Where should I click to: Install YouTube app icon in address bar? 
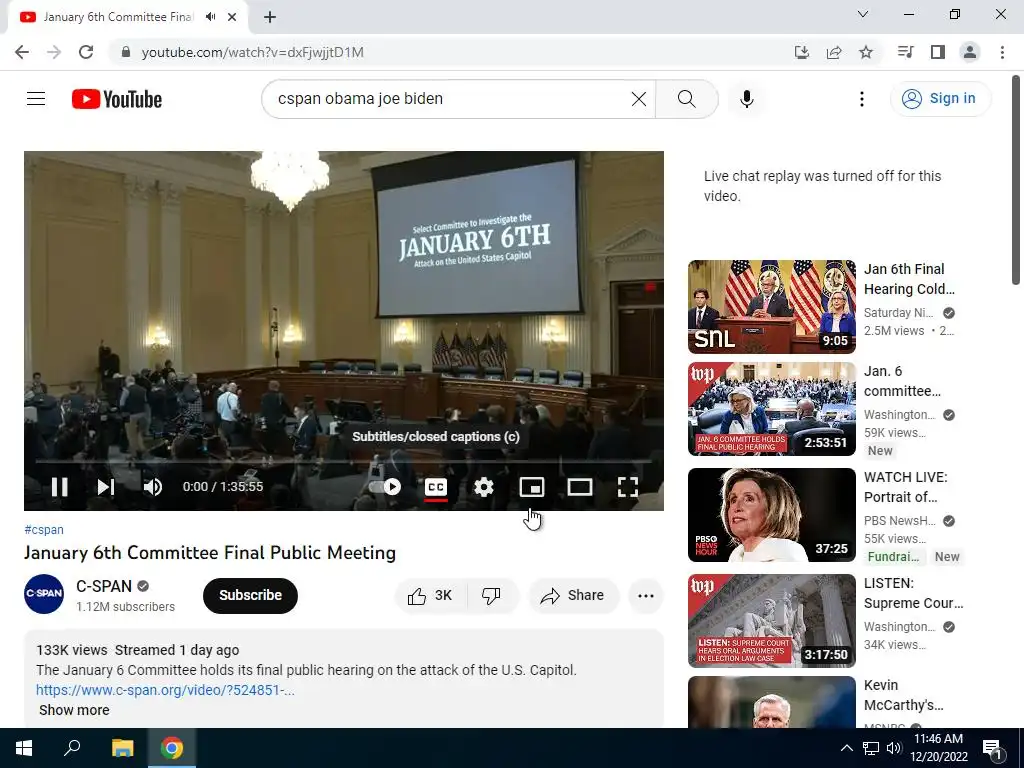click(x=801, y=52)
